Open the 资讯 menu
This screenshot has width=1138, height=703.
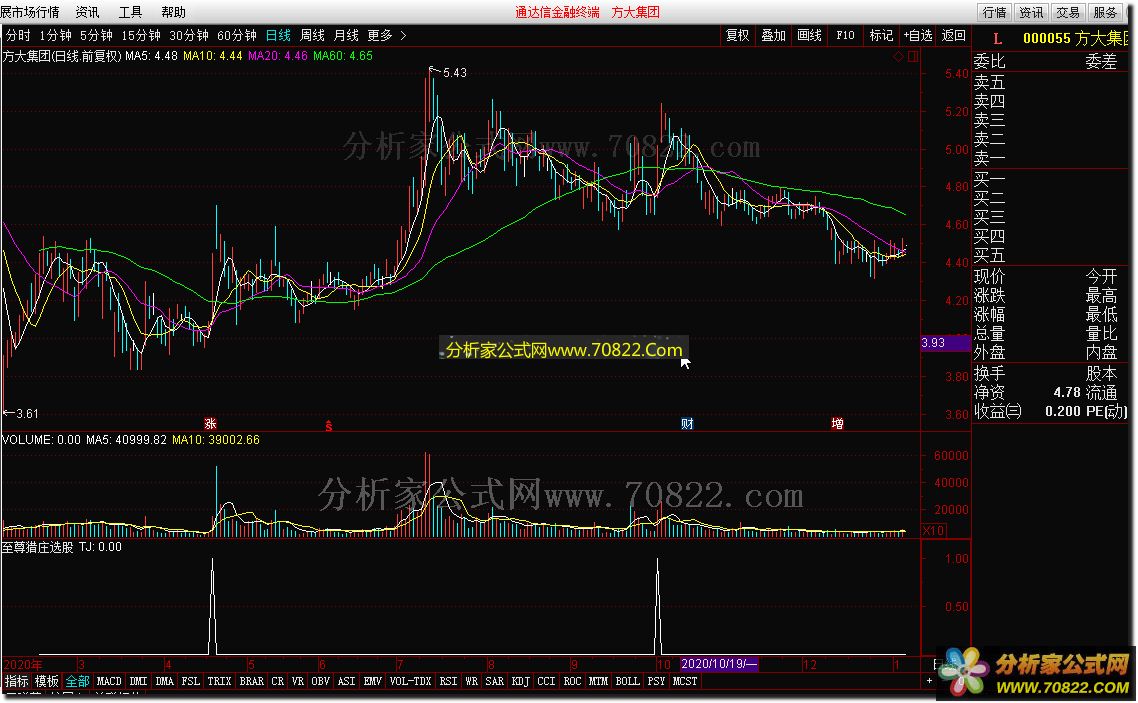pos(87,12)
